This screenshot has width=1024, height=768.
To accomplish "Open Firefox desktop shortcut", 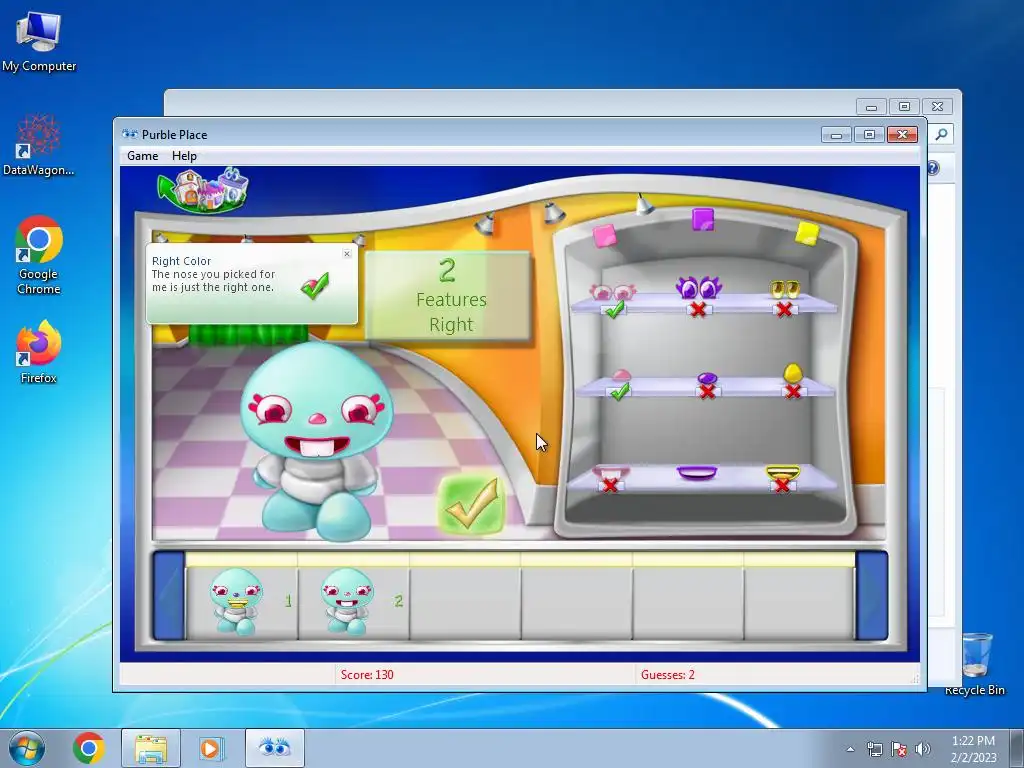I will tap(39, 352).
